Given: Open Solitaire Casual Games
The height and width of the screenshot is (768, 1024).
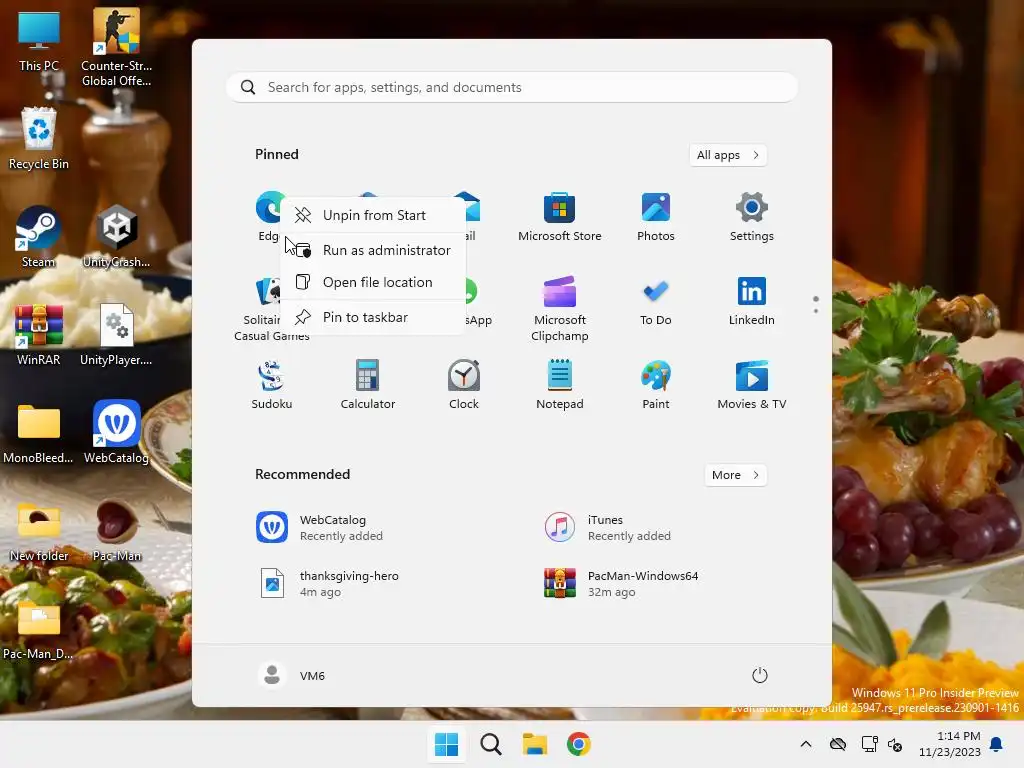Looking at the screenshot, I should coord(266,309).
